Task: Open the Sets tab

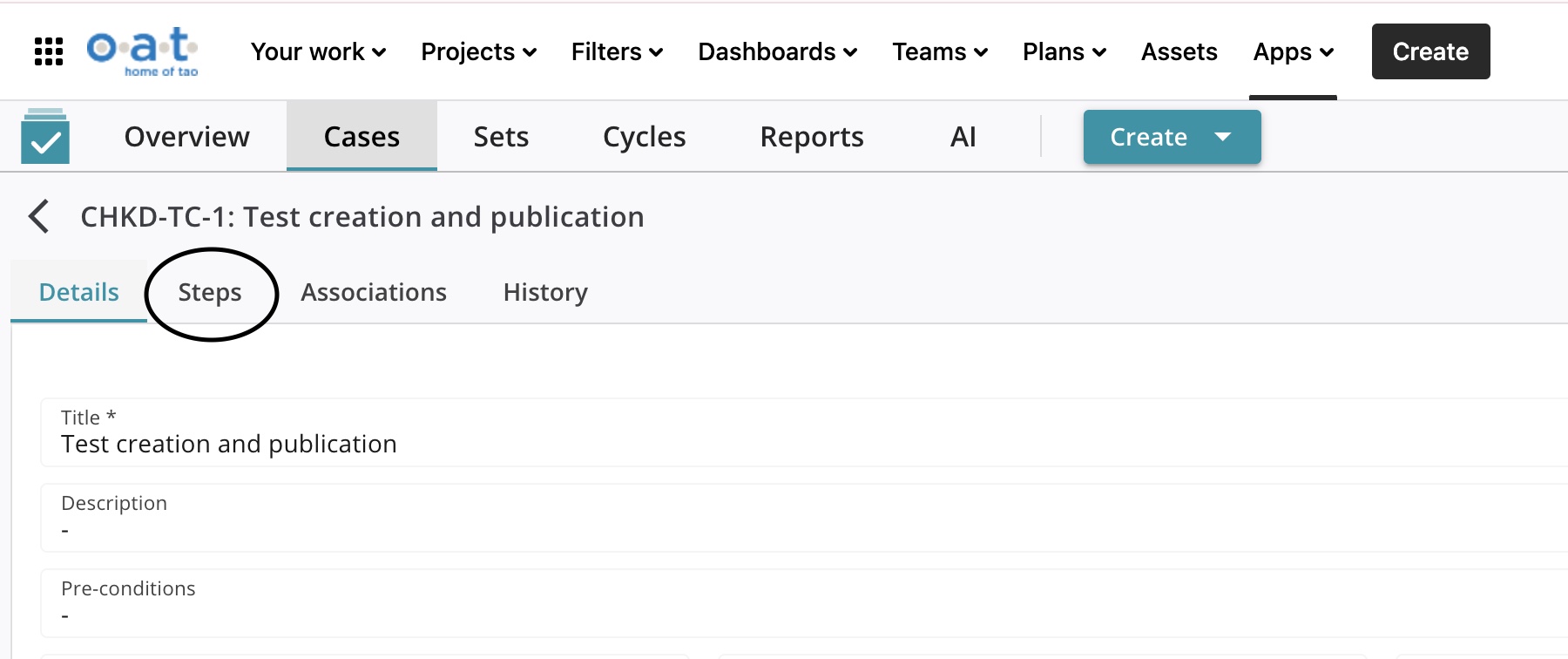Action: [501, 137]
